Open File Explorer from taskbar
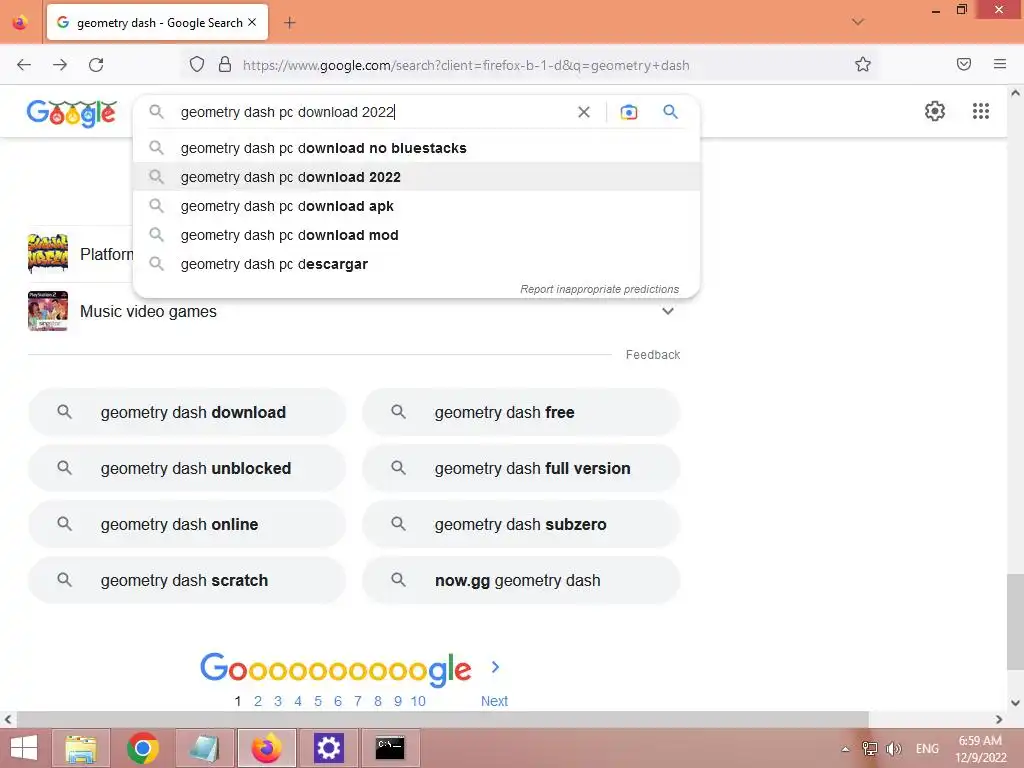The image size is (1024, 768). [81, 748]
